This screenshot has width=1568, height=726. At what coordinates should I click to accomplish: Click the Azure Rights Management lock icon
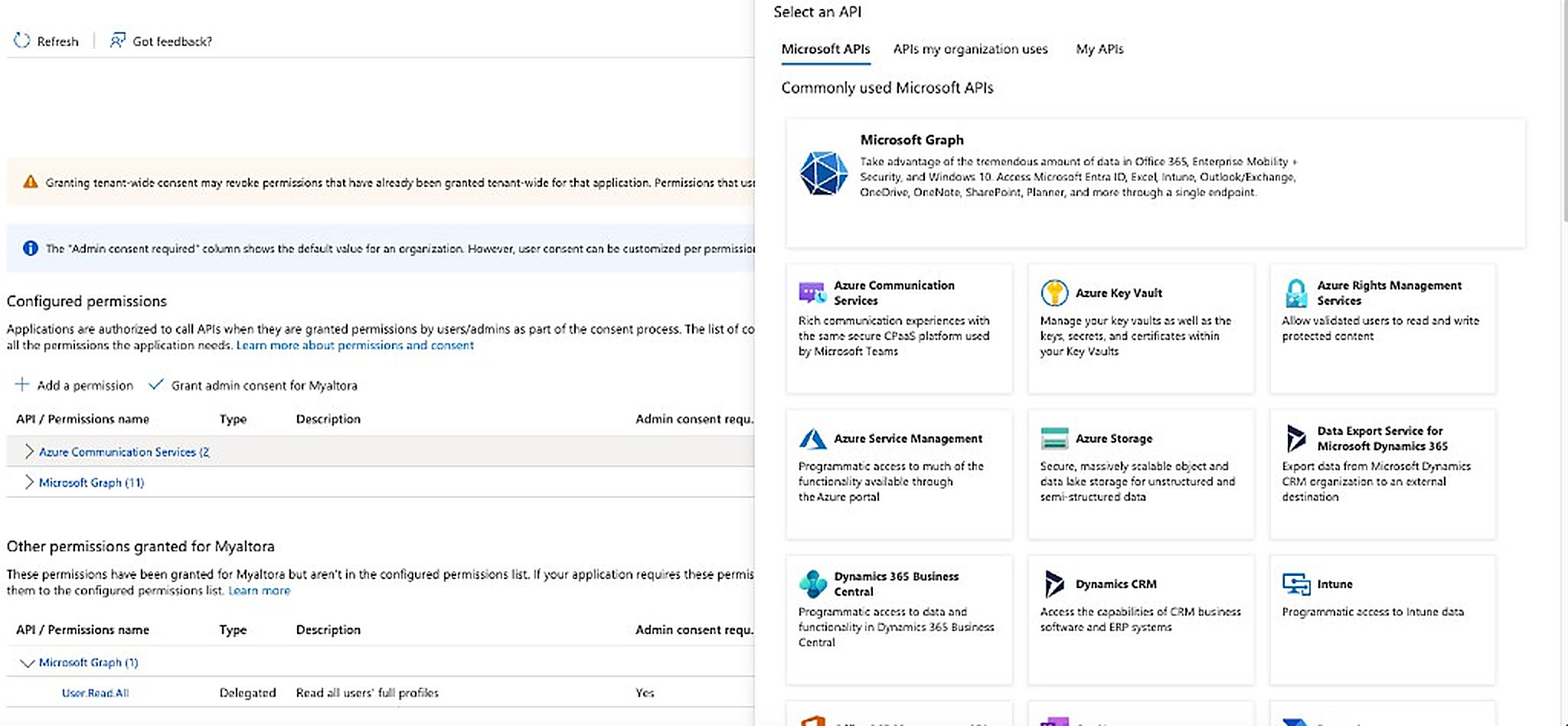(x=1296, y=293)
